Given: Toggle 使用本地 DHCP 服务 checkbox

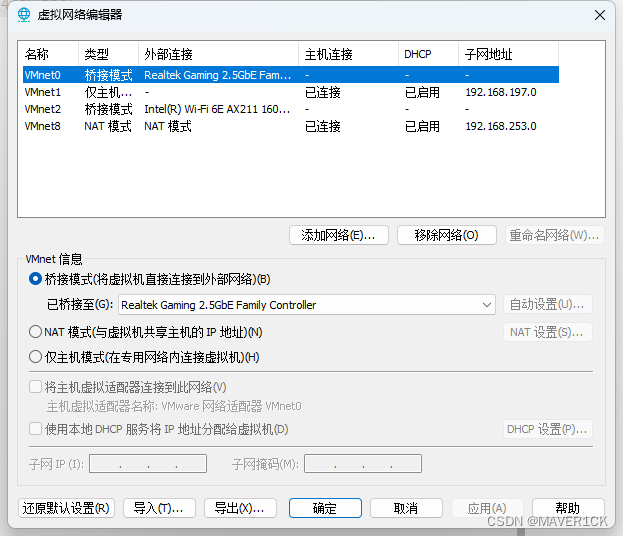Looking at the screenshot, I should click(35, 429).
